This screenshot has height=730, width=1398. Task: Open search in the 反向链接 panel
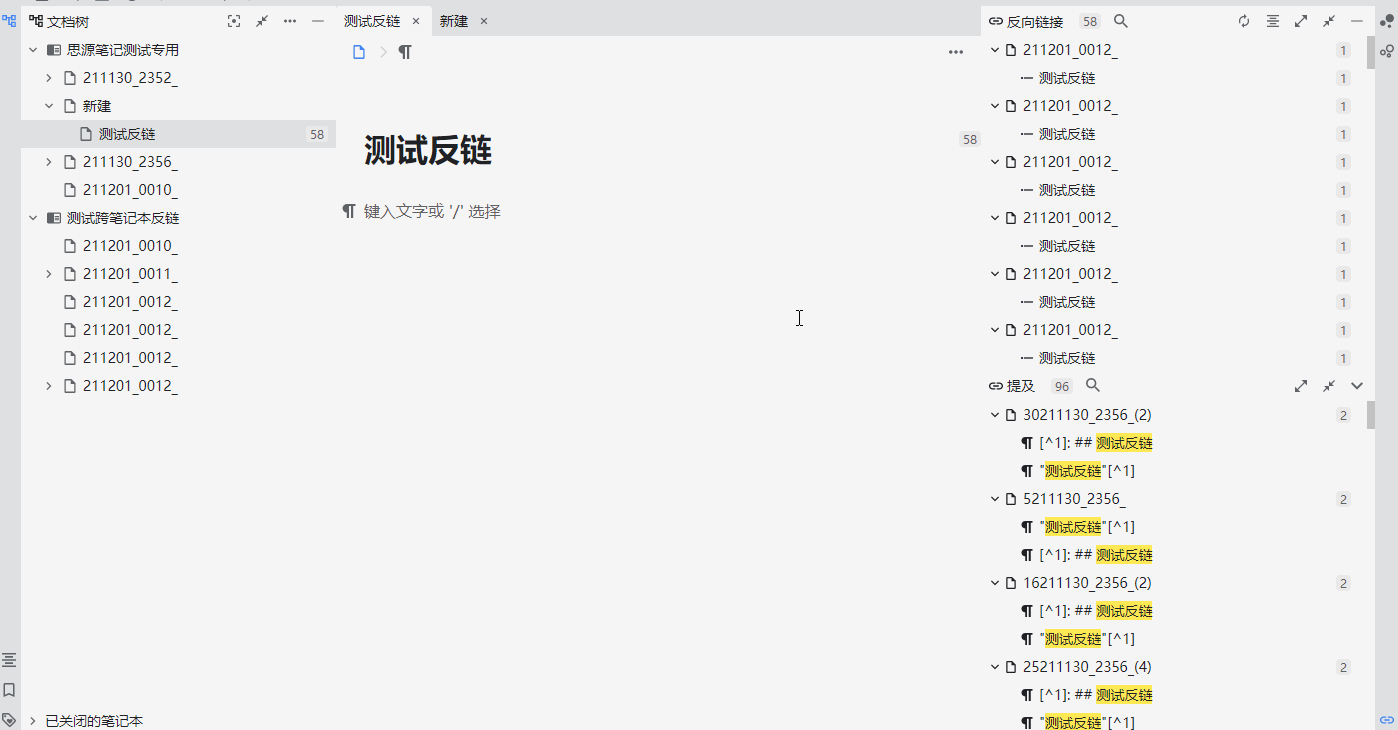(1120, 20)
